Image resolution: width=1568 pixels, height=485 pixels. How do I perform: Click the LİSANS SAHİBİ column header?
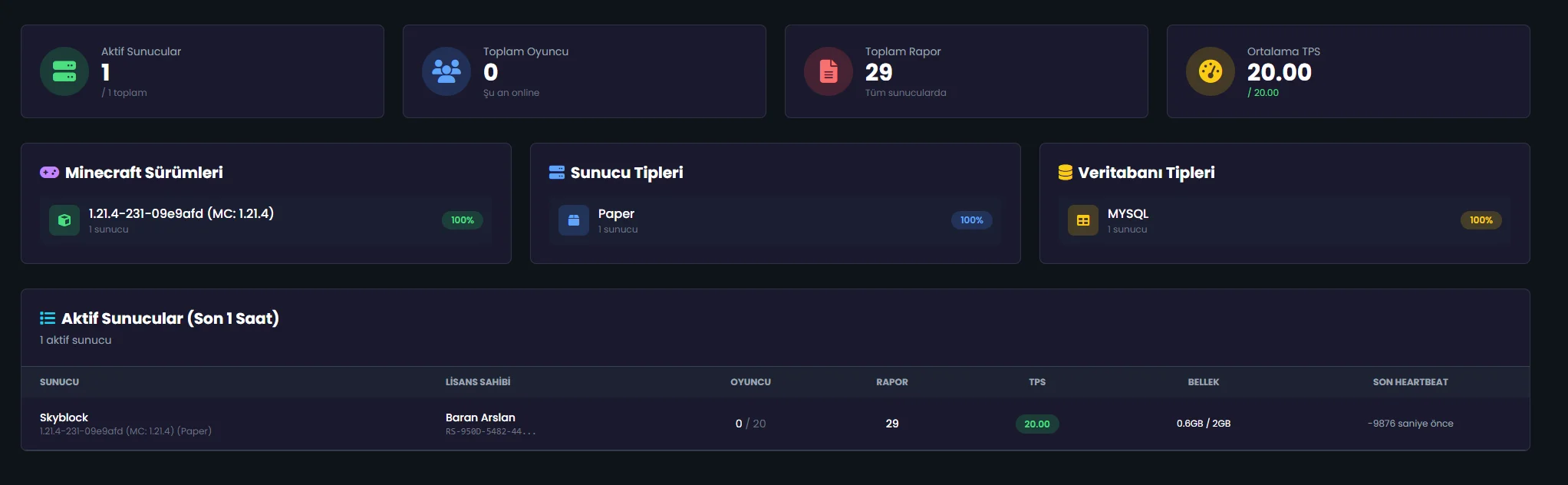pyautogui.click(x=478, y=382)
